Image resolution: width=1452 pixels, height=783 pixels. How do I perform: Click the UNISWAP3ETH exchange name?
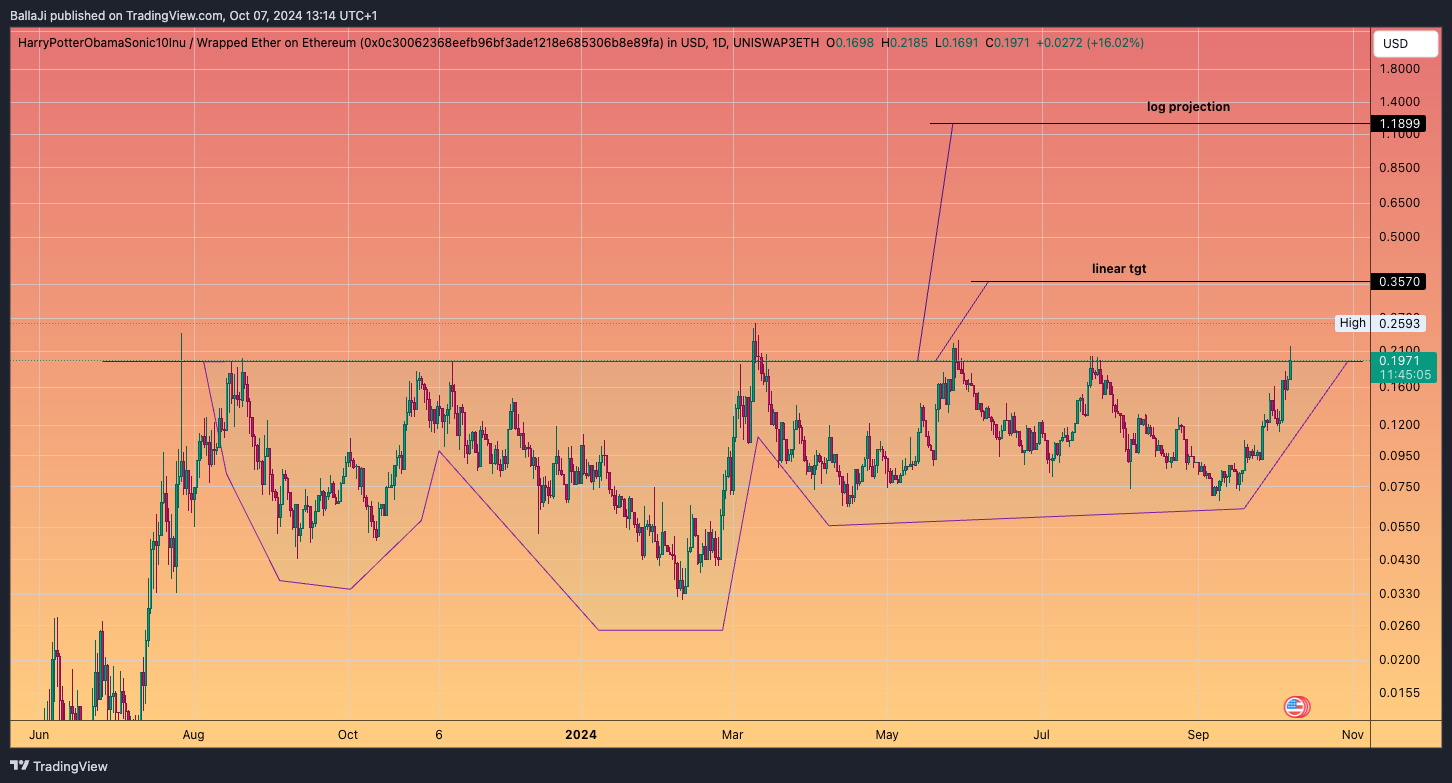pyautogui.click(x=776, y=43)
